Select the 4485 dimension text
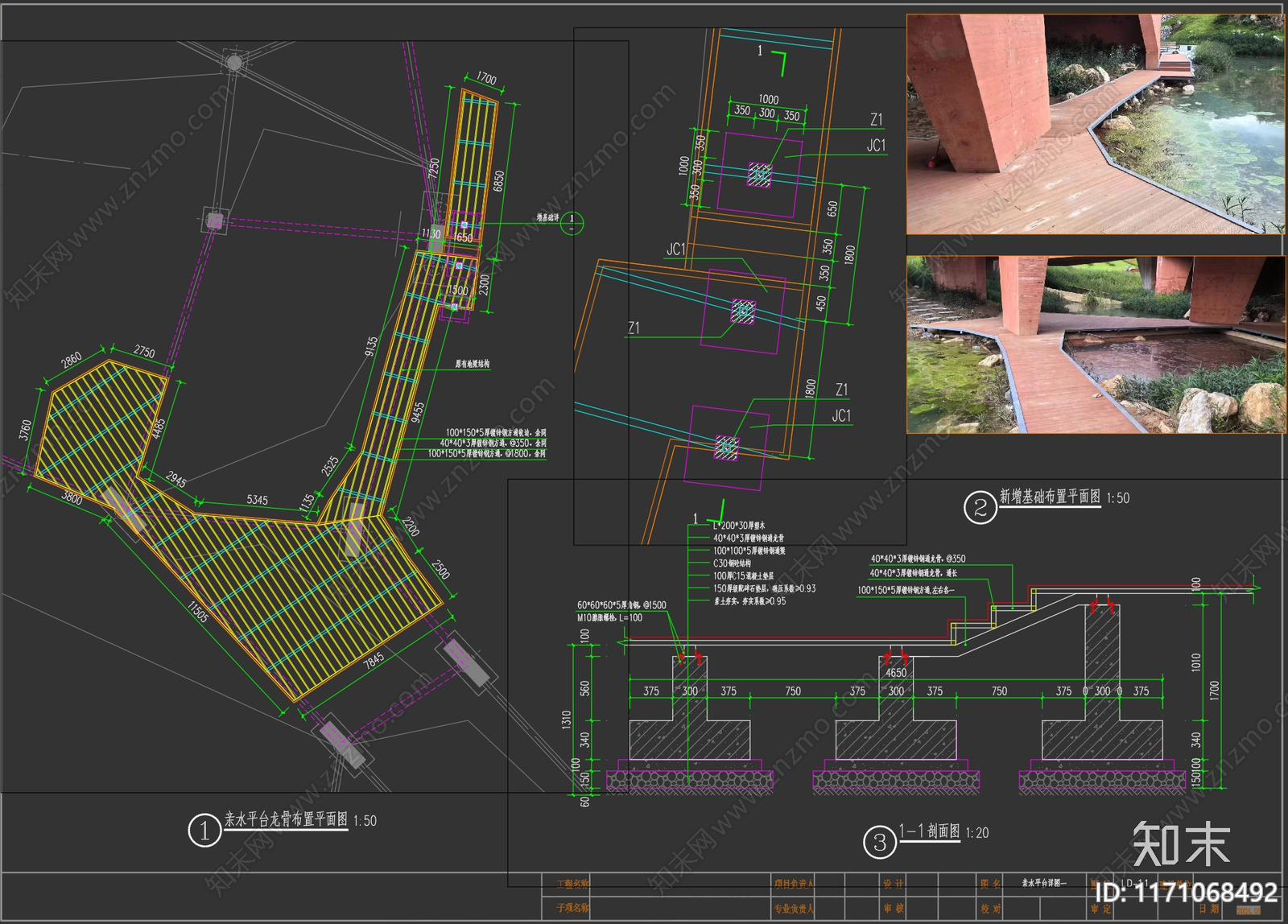This screenshot has width=1288, height=924. [159, 429]
